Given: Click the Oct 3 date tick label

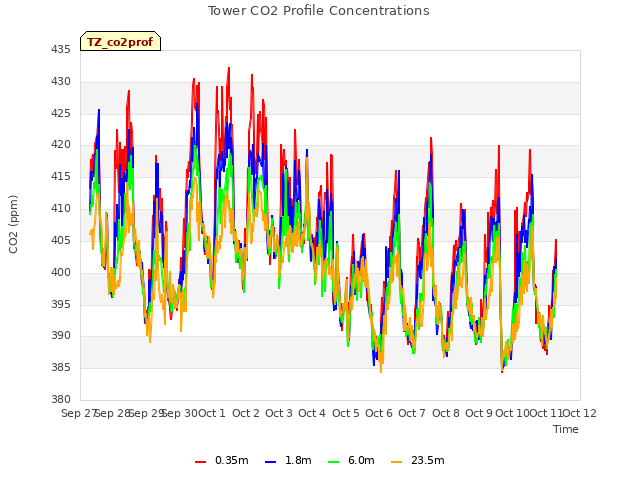Looking at the screenshot, I should pos(279,413).
